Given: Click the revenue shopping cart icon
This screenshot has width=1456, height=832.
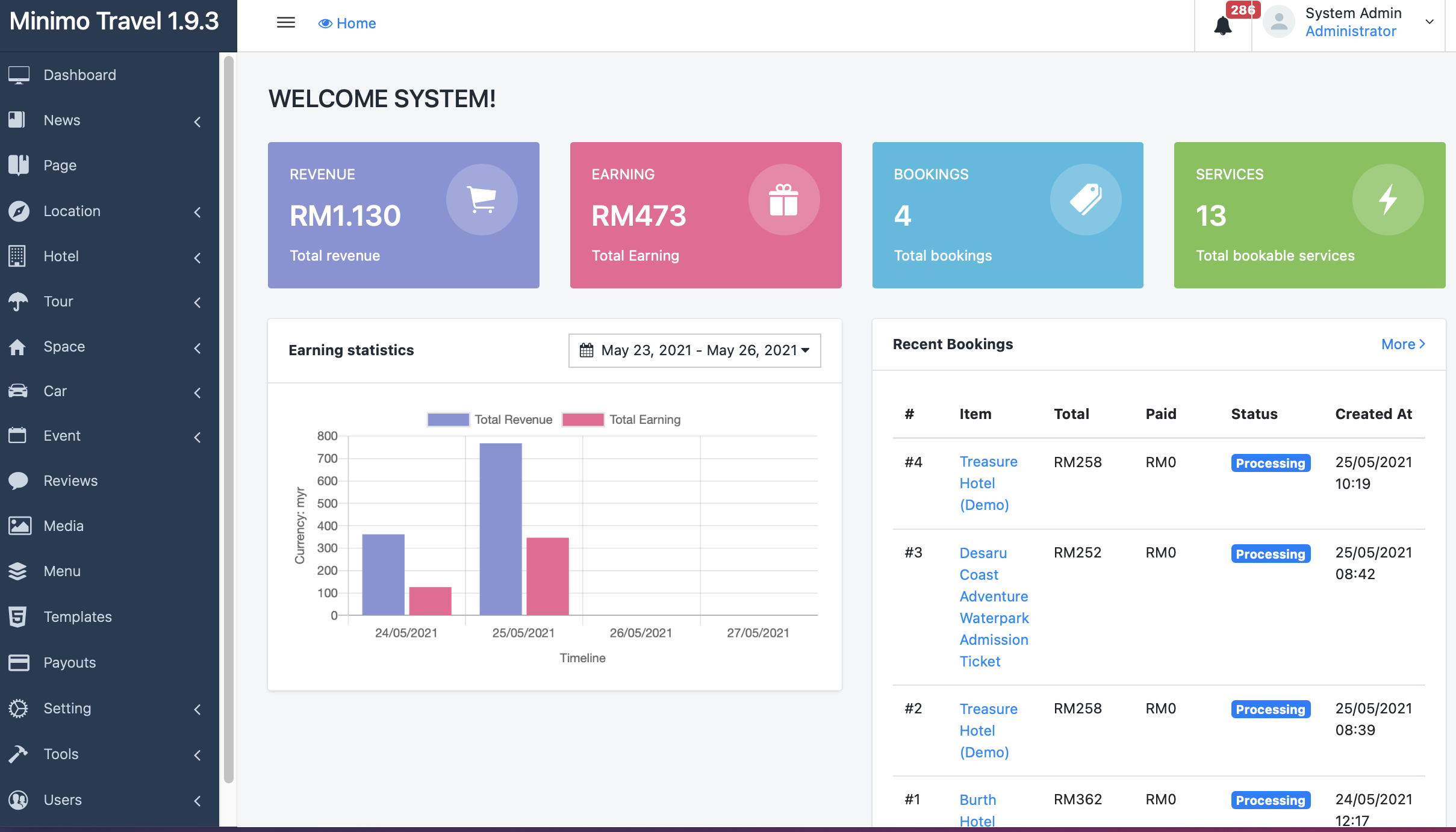Looking at the screenshot, I should point(481,199).
